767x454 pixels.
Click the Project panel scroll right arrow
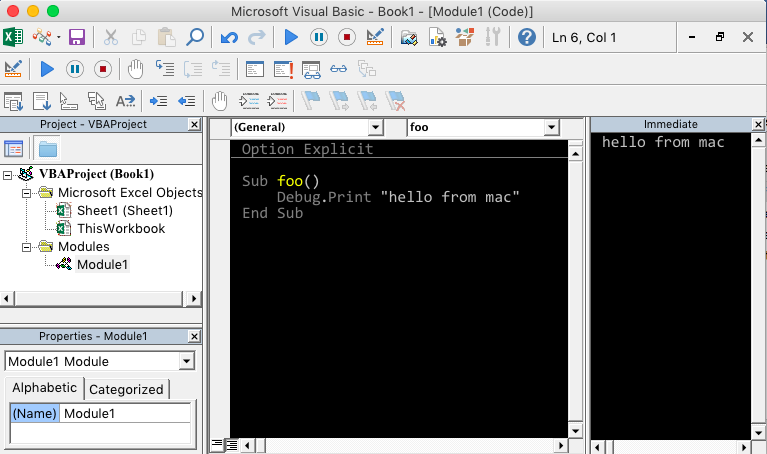coord(194,298)
